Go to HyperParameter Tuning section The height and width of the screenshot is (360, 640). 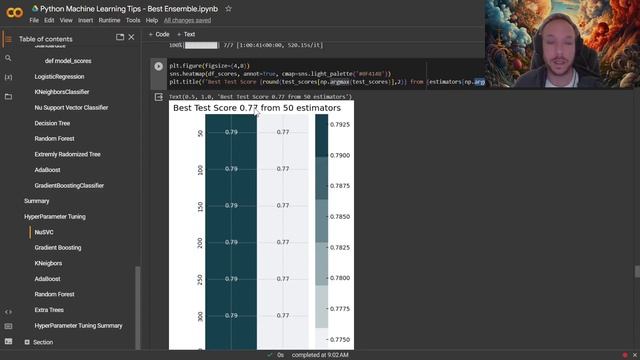pos(55,217)
